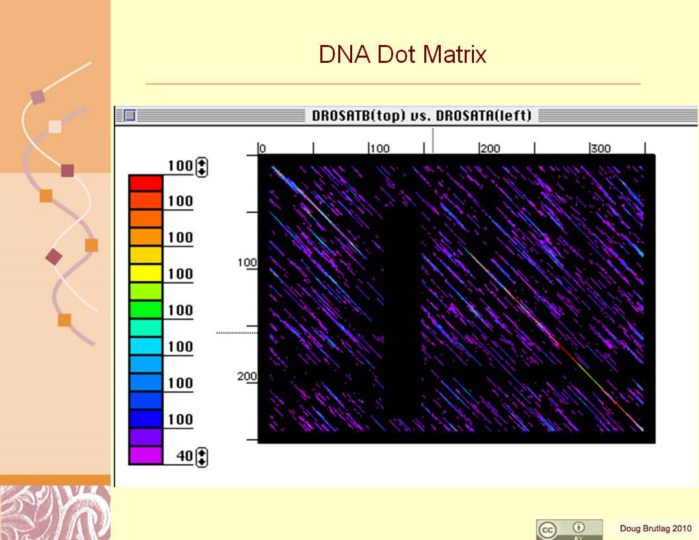Image resolution: width=699 pixels, height=540 pixels.
Task: Click the bottom threshold stepper showing 40
Action: tap(202, 457)
